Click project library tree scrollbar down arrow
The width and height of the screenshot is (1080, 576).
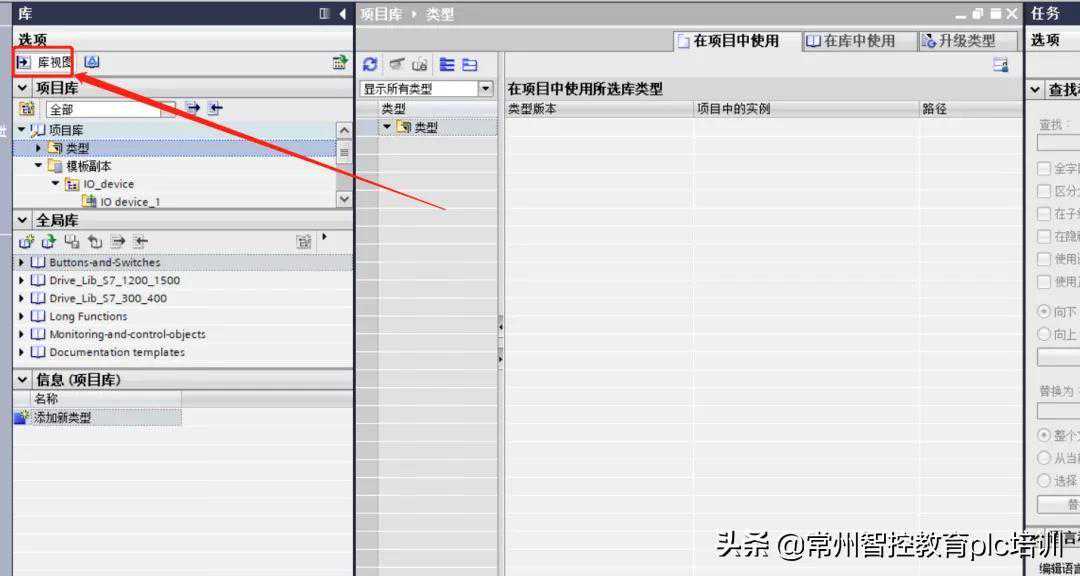point(344,199)
